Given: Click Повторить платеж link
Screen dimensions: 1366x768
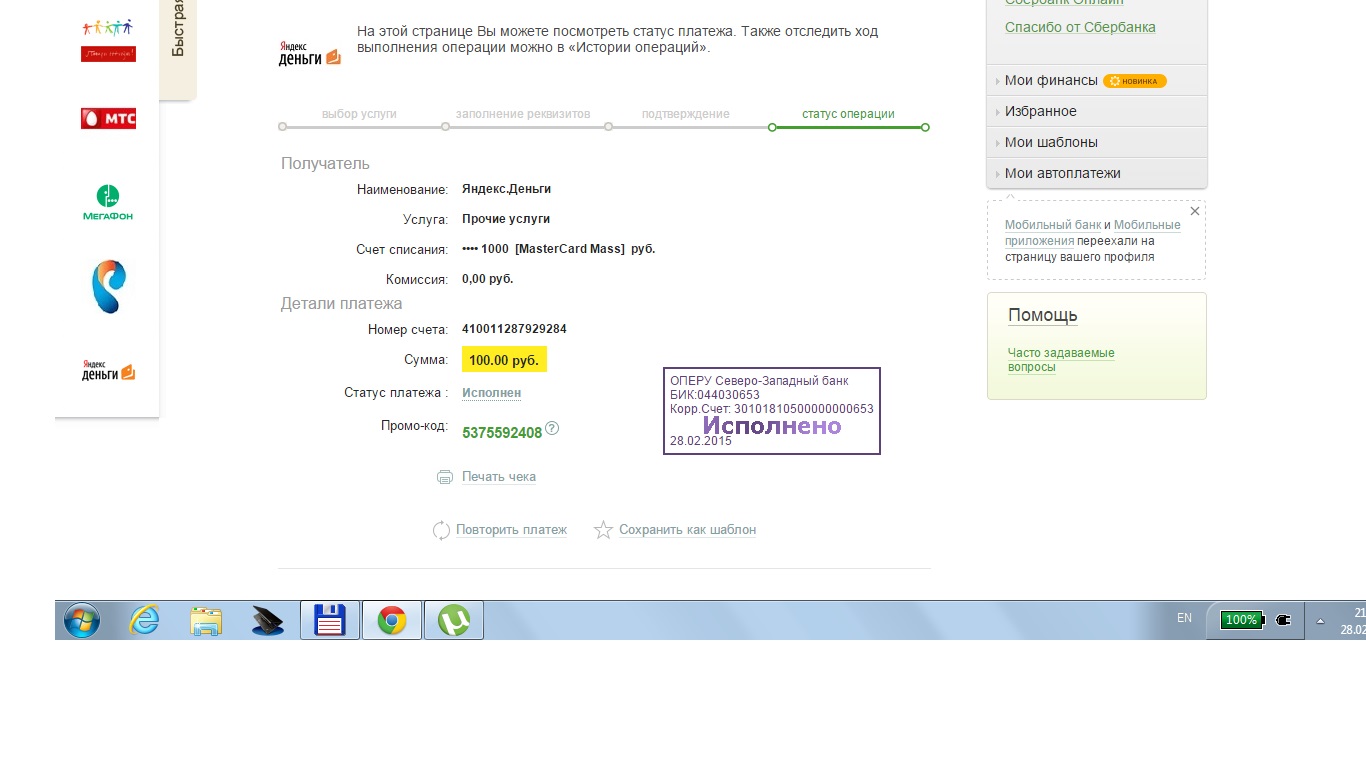Looking at the screenshot, I should pyautogui.click(x=511, y=530).
